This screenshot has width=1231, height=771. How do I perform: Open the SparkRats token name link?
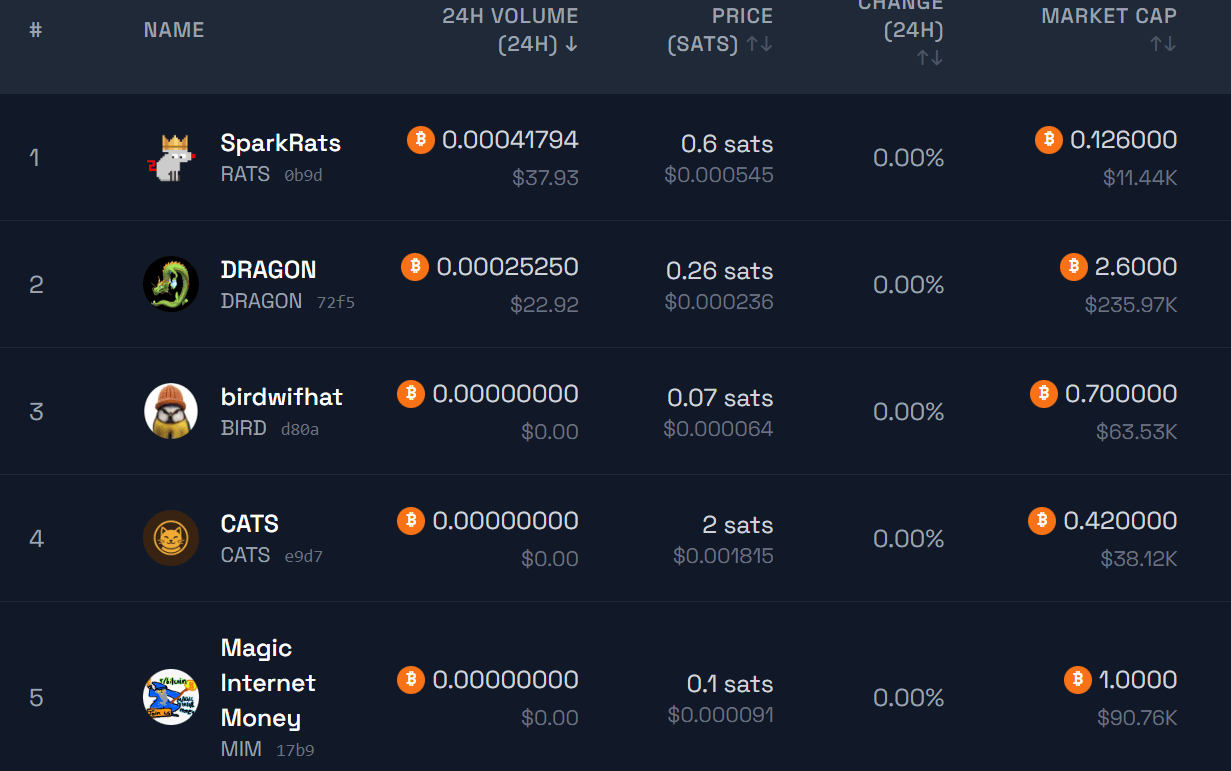click(x=281, y=143)
